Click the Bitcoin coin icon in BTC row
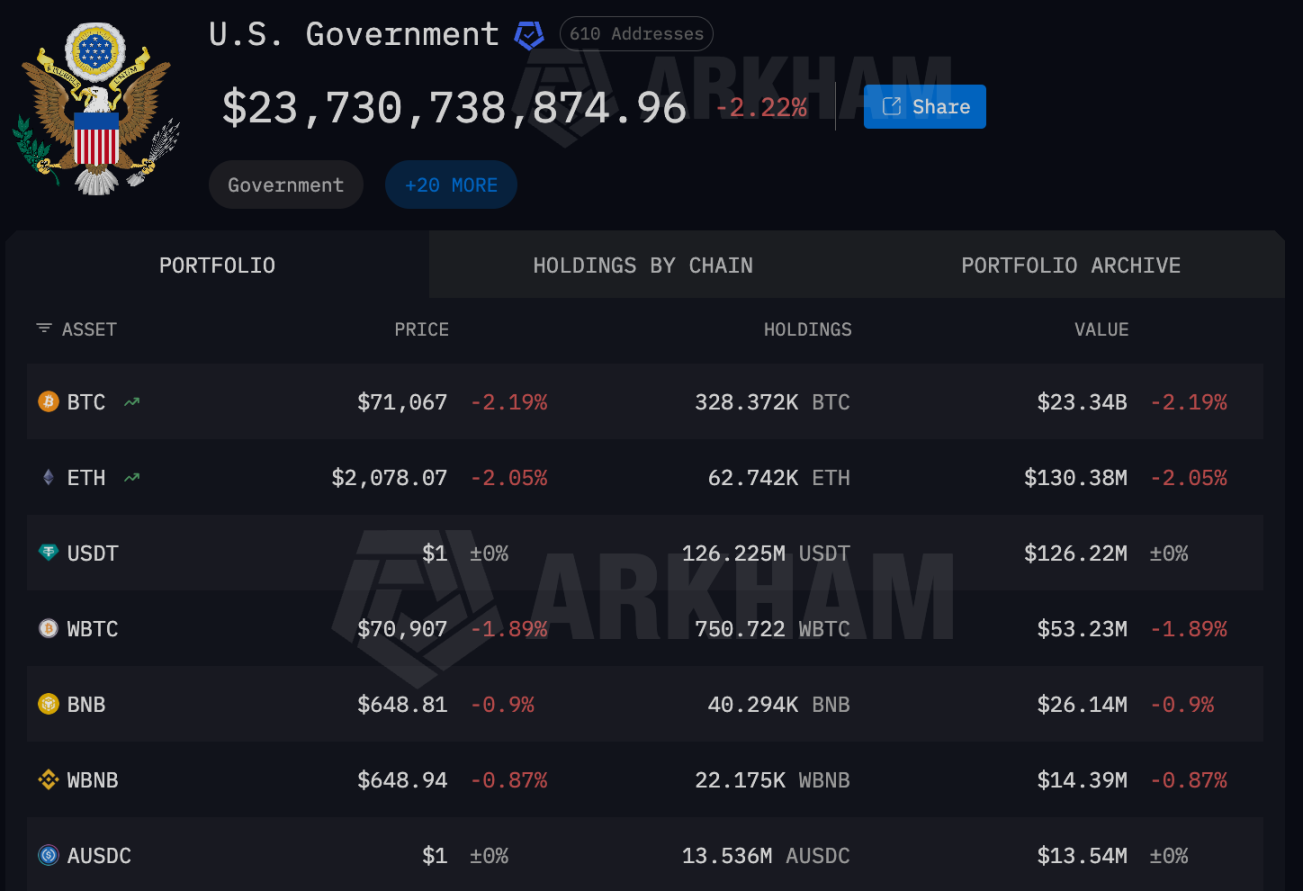The height and width of the screenshot is (891, 1303). [48, 402]
